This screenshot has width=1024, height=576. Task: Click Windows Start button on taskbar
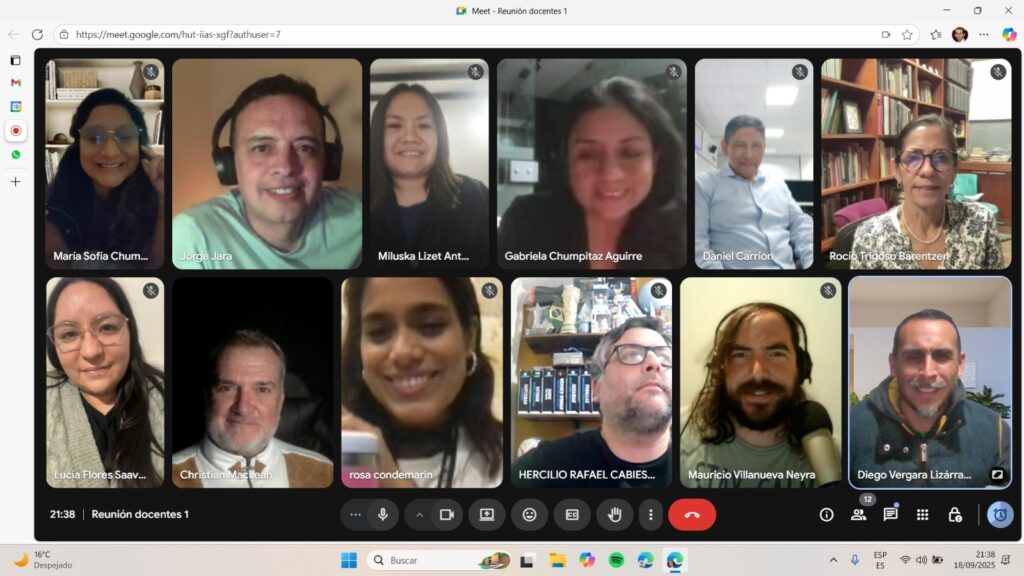tap(348, 560)
